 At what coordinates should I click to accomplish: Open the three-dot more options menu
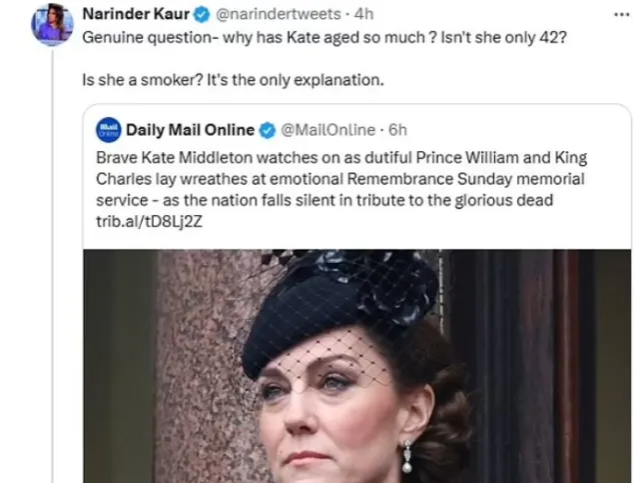pos(621,14)
